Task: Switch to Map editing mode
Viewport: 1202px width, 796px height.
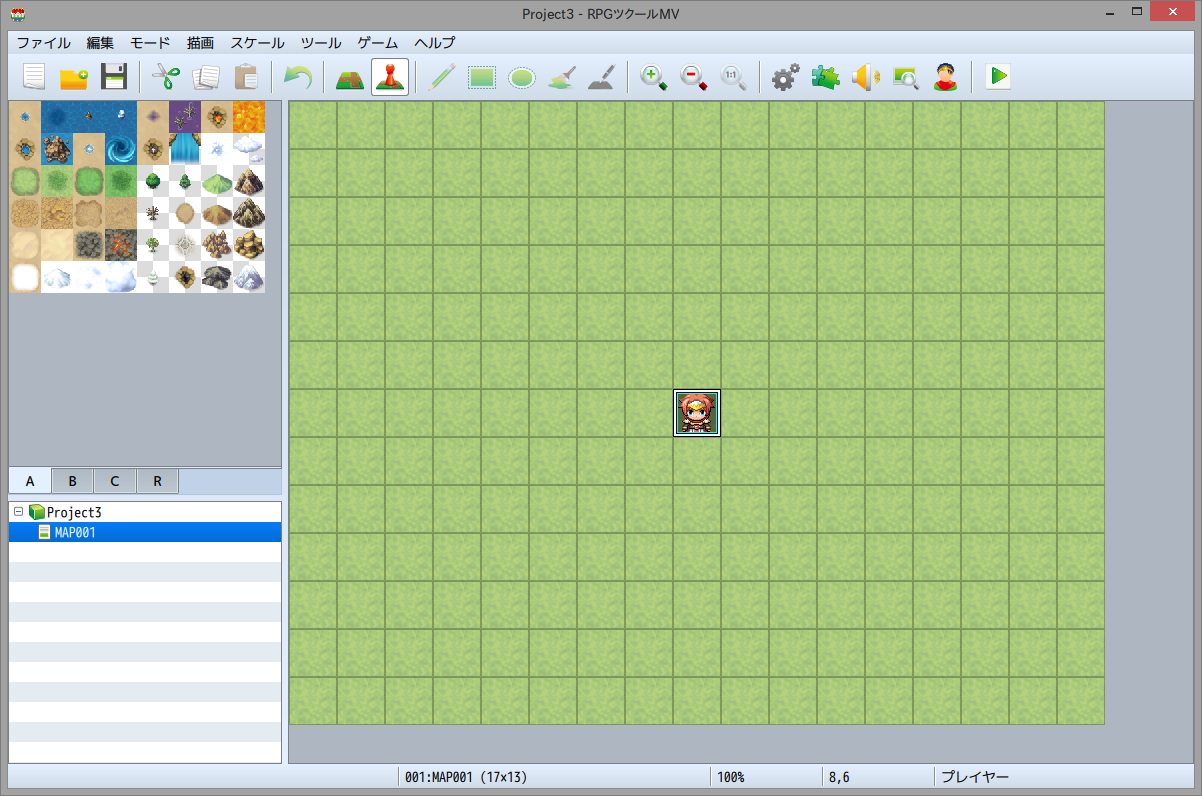Action: coord(349,77)
